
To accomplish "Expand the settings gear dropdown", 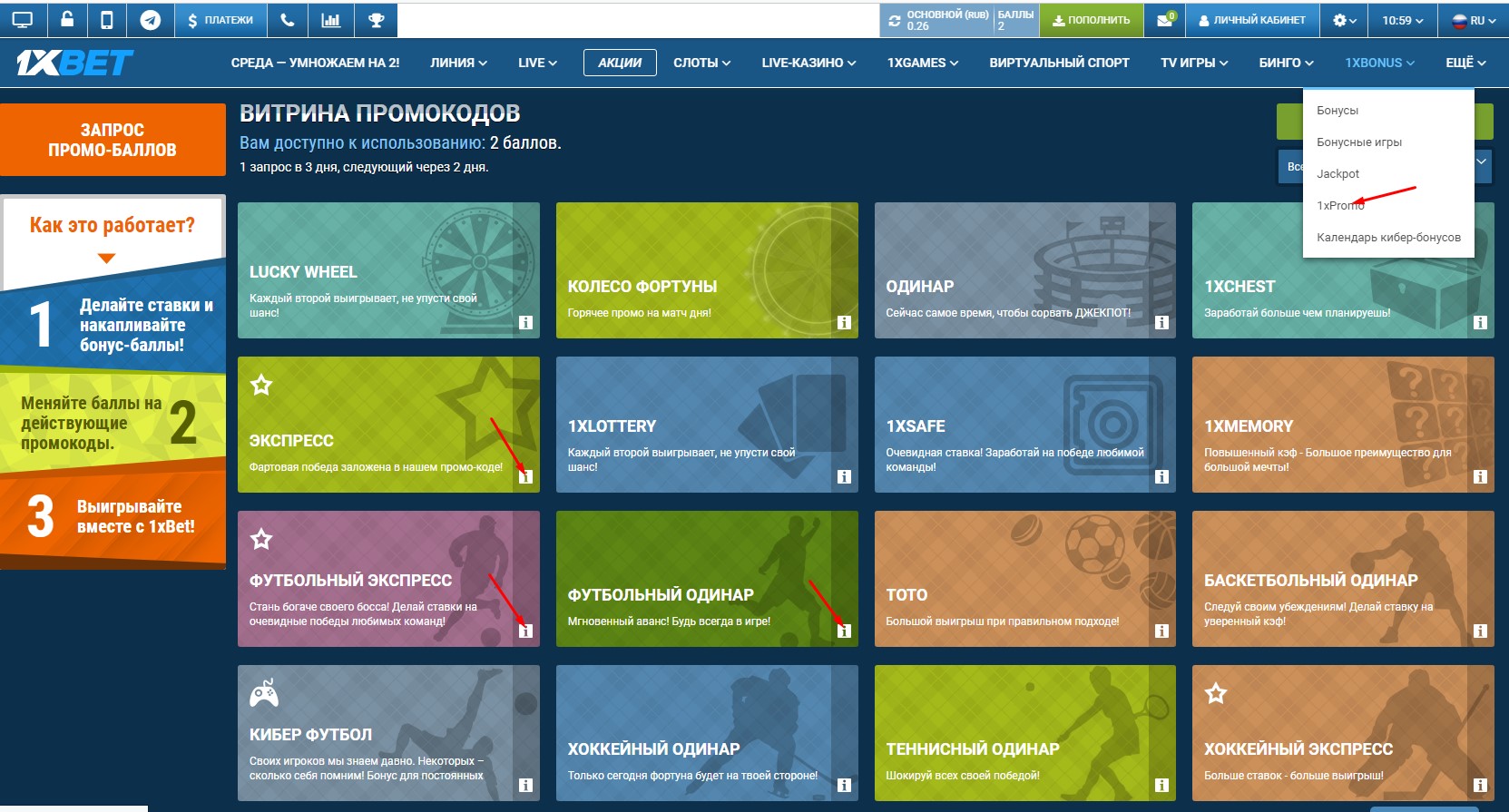I will (x=1344, y=19).
